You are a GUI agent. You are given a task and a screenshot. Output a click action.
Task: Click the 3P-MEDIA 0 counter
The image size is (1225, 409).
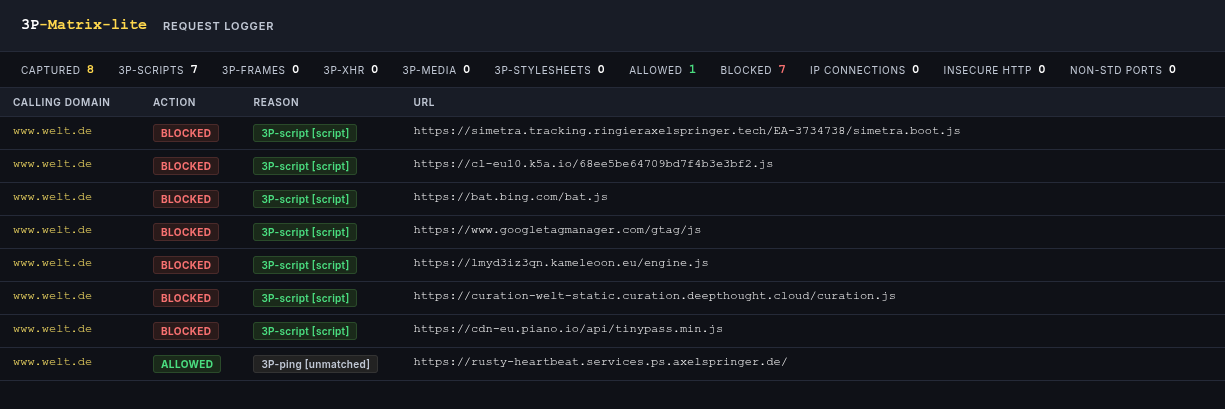(436, 70)
